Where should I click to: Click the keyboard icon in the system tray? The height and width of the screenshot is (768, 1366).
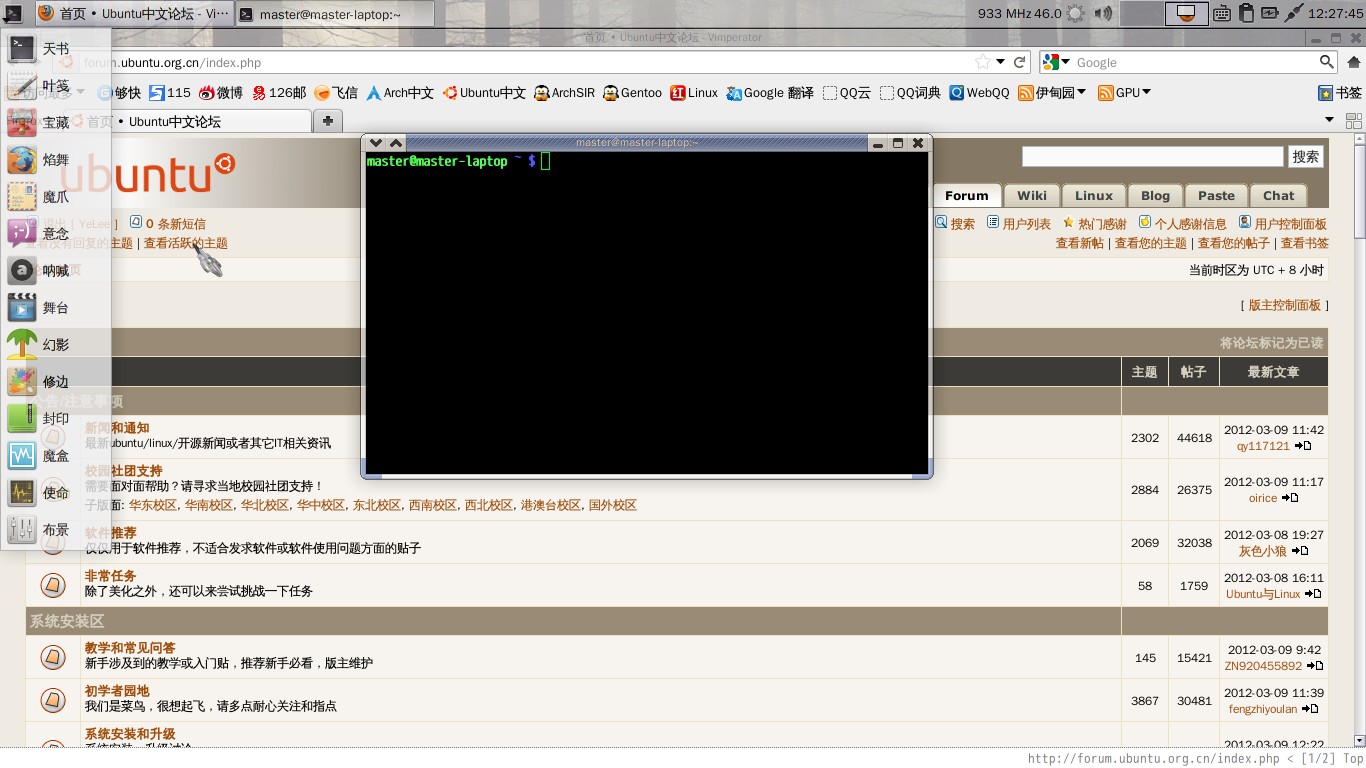1222,14
